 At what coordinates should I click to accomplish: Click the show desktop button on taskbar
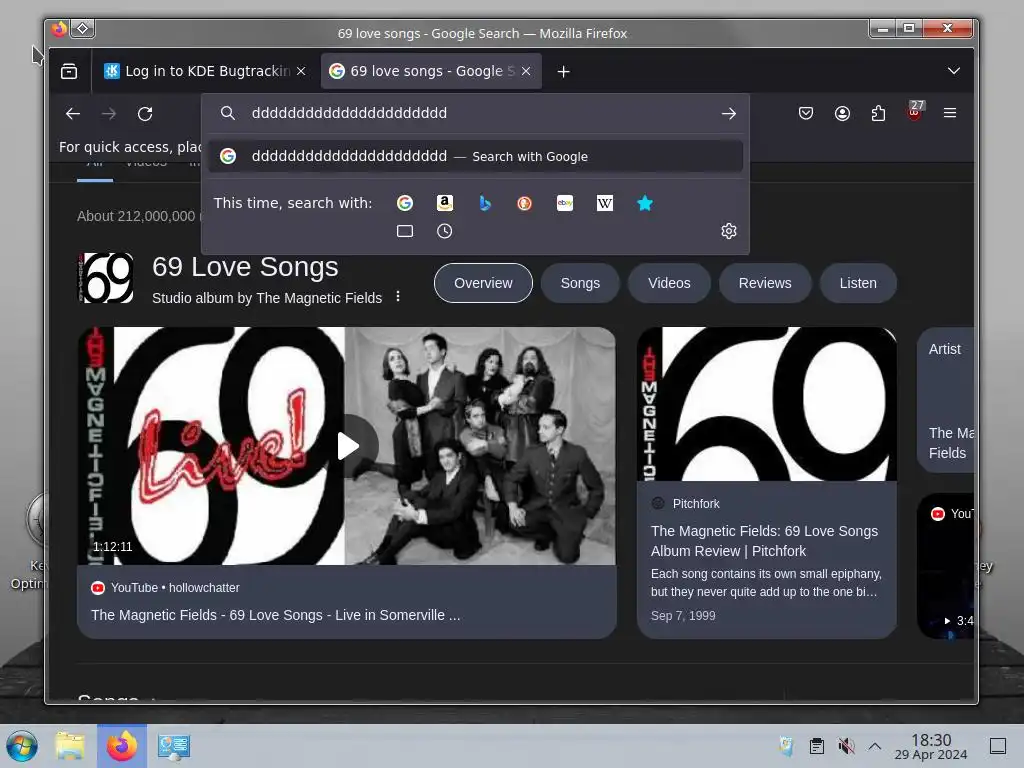click(x=998, y=746)
